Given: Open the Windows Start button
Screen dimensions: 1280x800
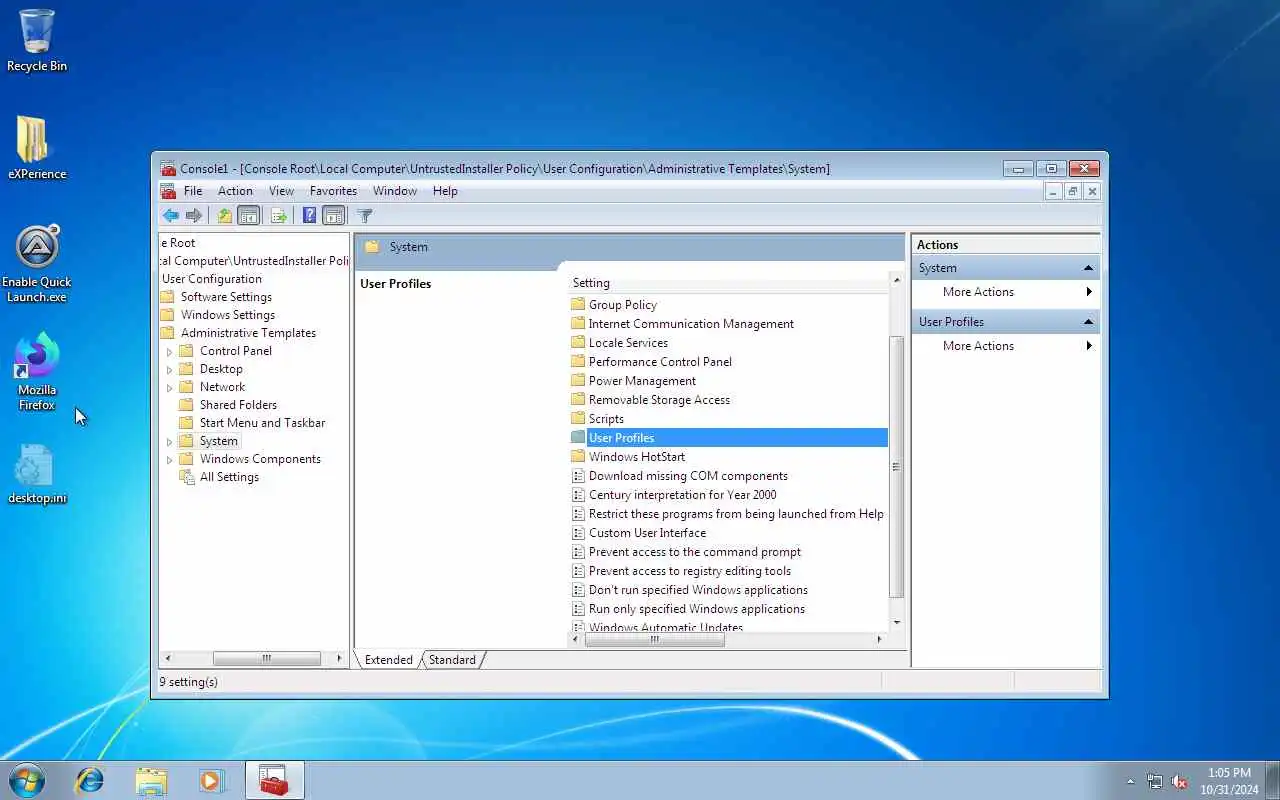Looking at the screenshot, I should [x=27, y=780].
